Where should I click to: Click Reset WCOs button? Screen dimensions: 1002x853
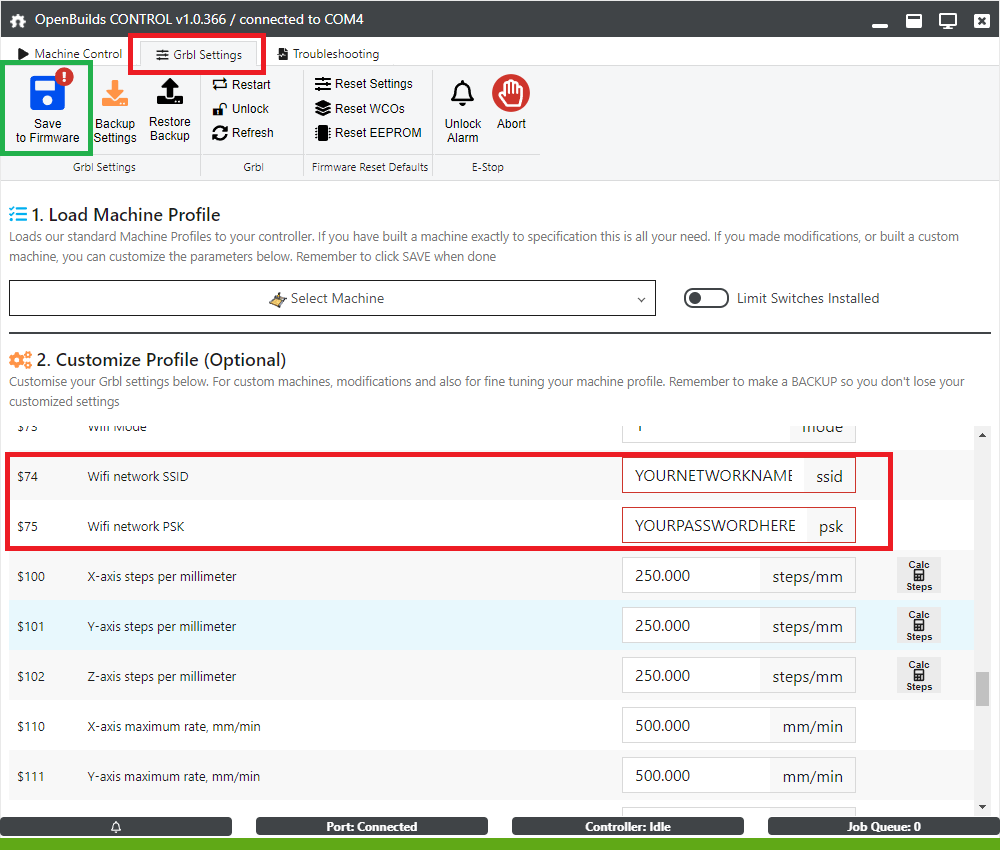pyautogui.click(x=360, y=109)
